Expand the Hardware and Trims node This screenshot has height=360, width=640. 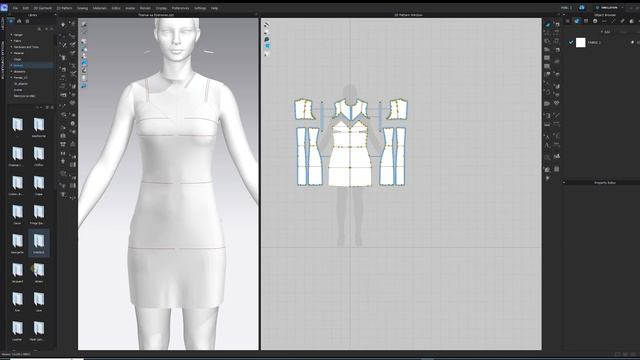pyautogui.click(x=11, y=47)
